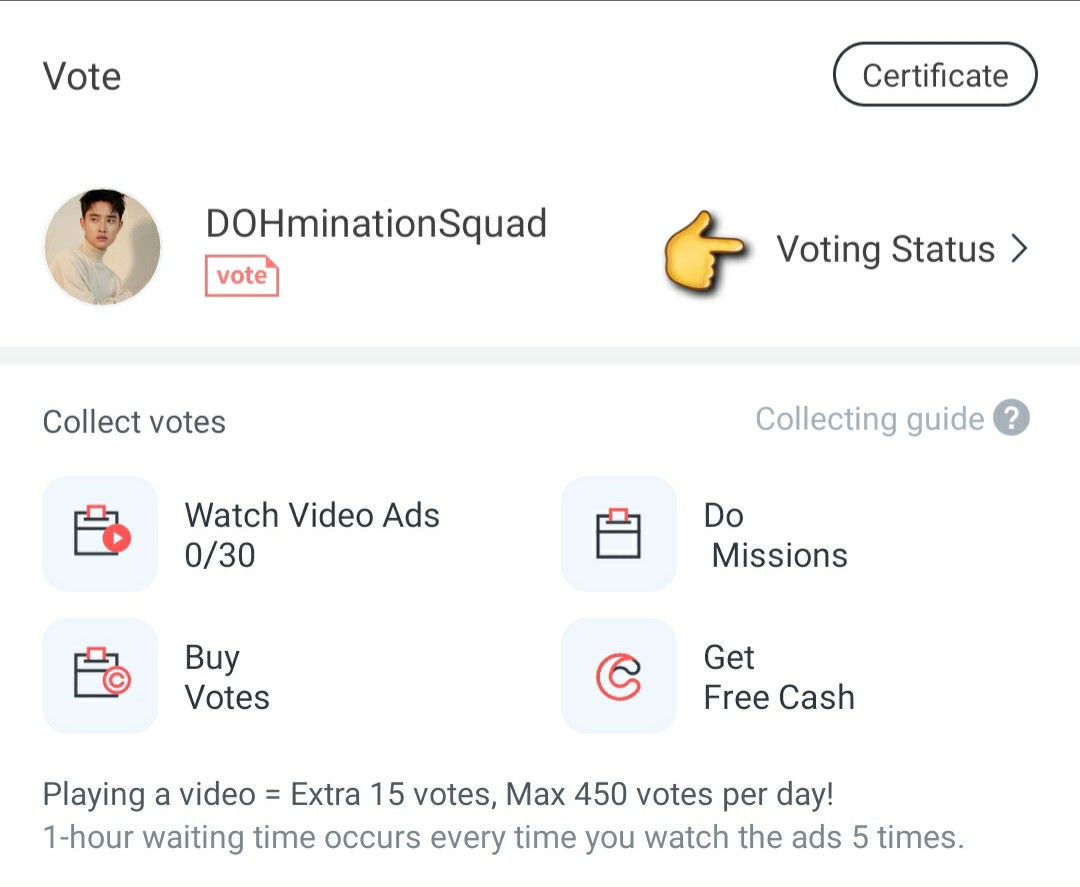Screen dimensions: 1080x887
Task: Open Get Free Cash option
Action: click(779, 678)
